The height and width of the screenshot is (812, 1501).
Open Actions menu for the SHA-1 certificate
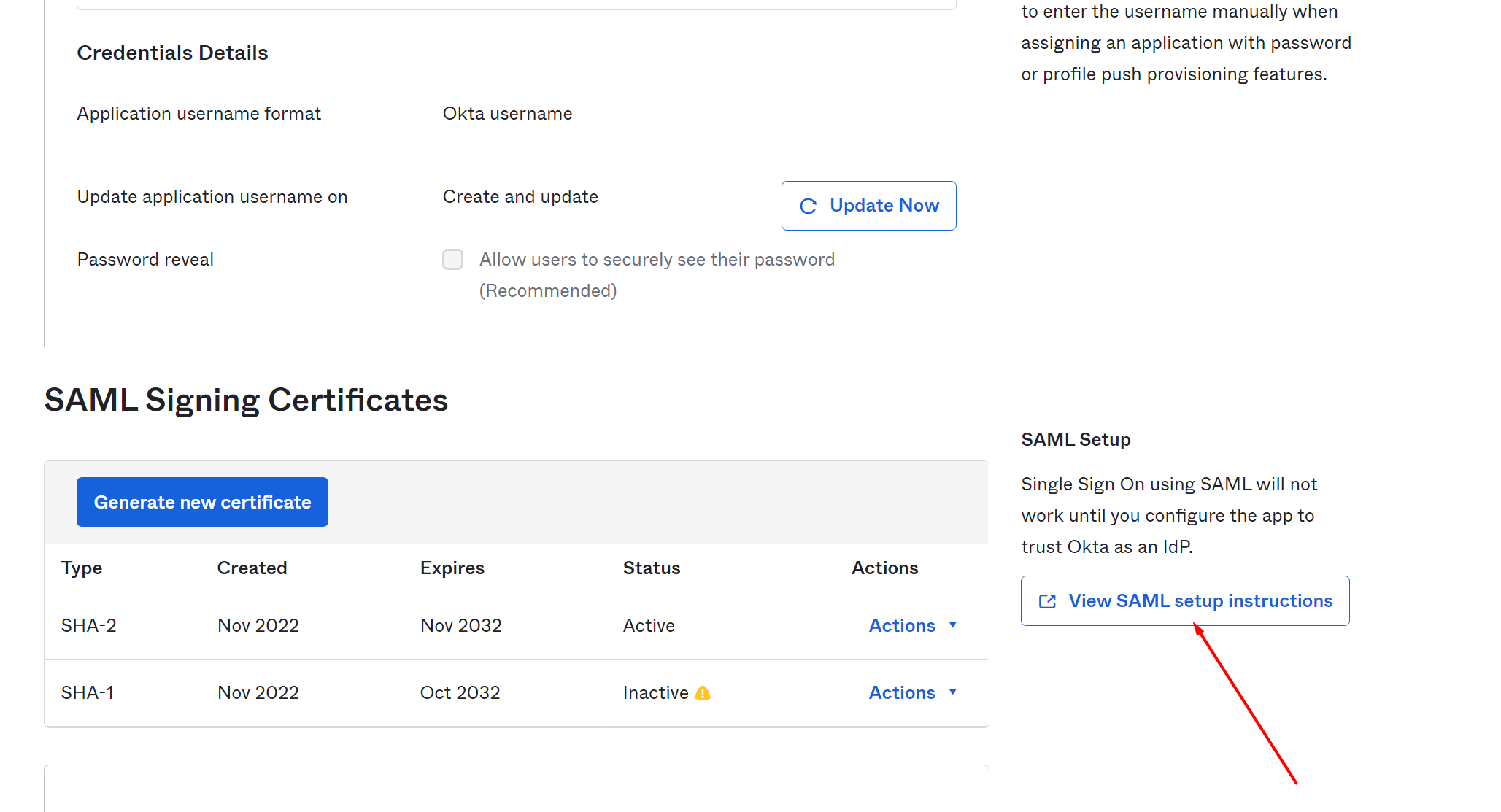902,693
